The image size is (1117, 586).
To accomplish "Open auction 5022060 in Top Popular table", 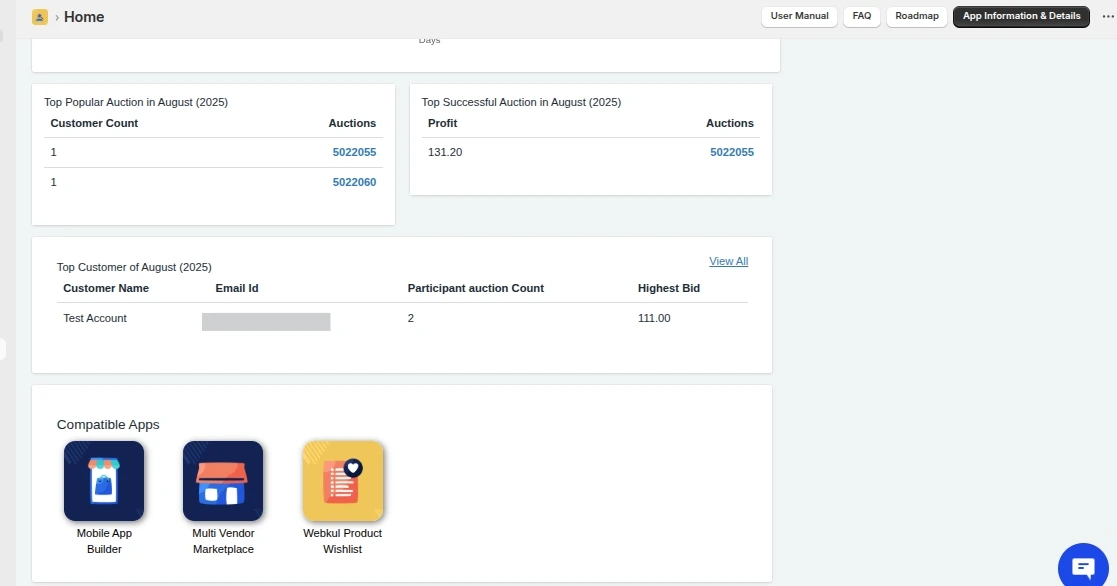I will point(354,182).
